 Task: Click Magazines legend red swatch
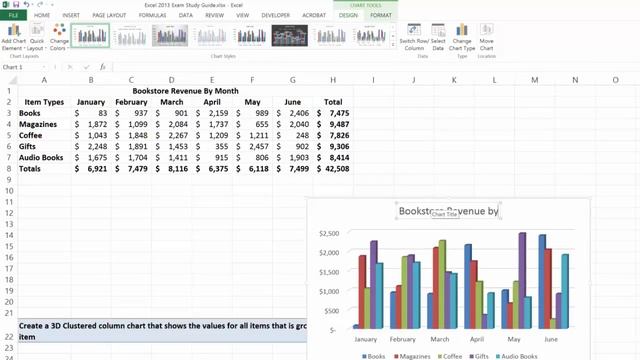(396, 356)
